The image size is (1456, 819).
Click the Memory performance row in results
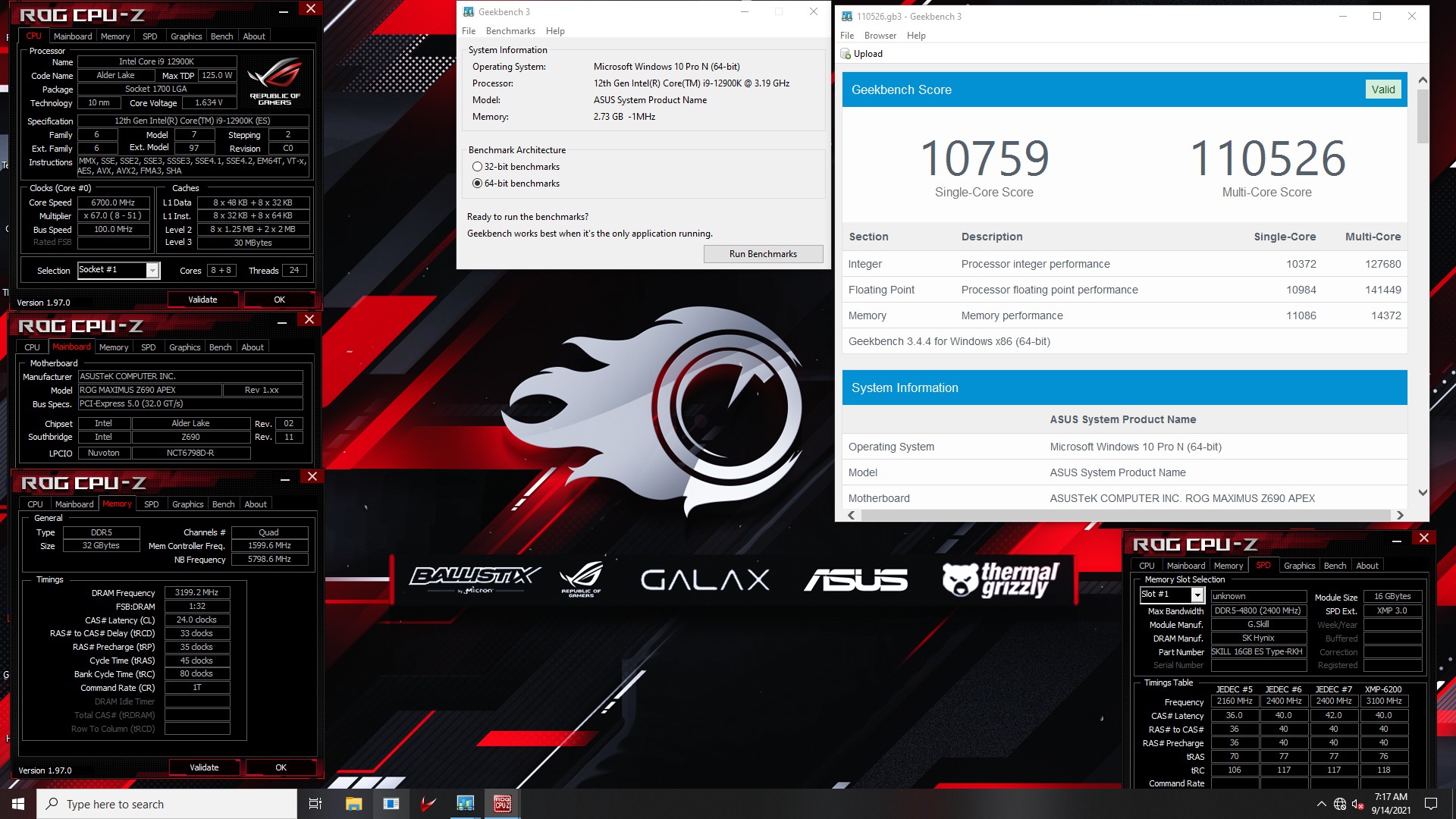(1125, 315)
